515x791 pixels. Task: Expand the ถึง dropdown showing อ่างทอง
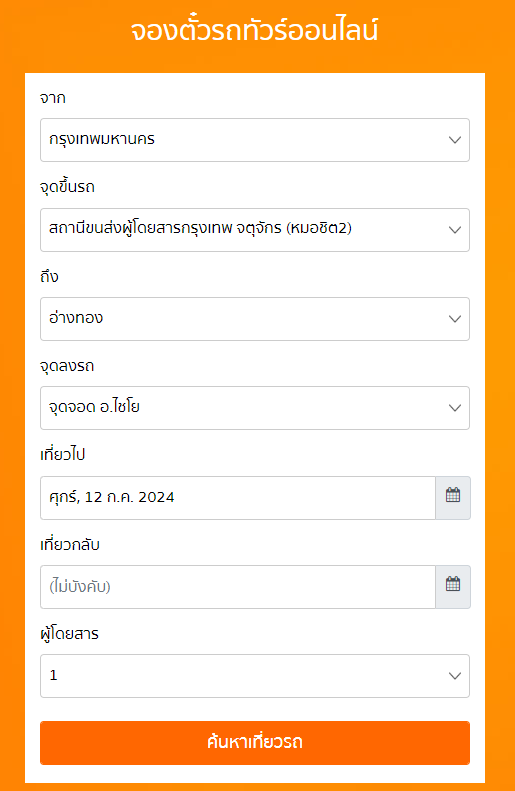(255, 319)
